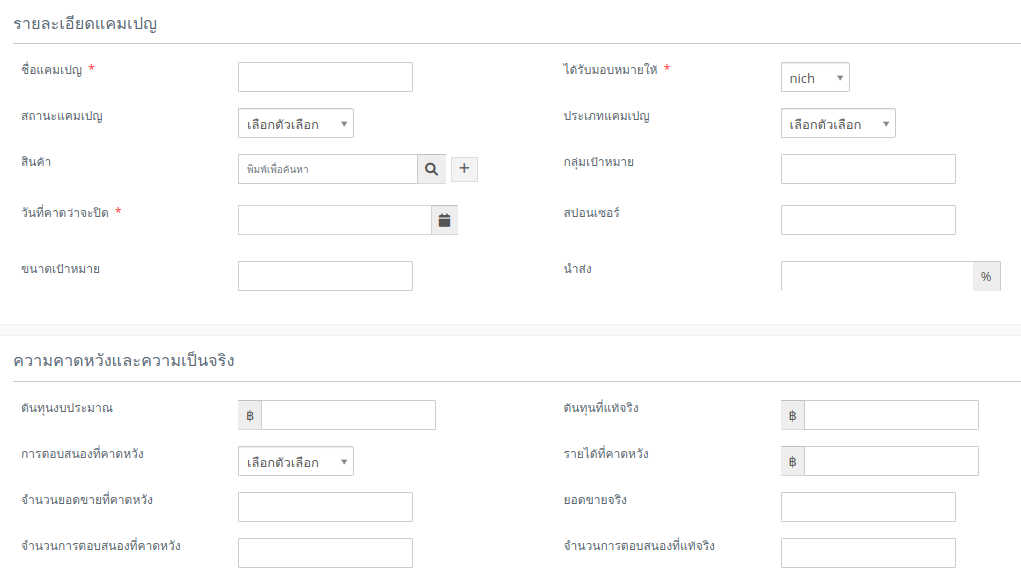Click the จำนวนการตอบสนองที่แท้จริง input field

[868, 553]
